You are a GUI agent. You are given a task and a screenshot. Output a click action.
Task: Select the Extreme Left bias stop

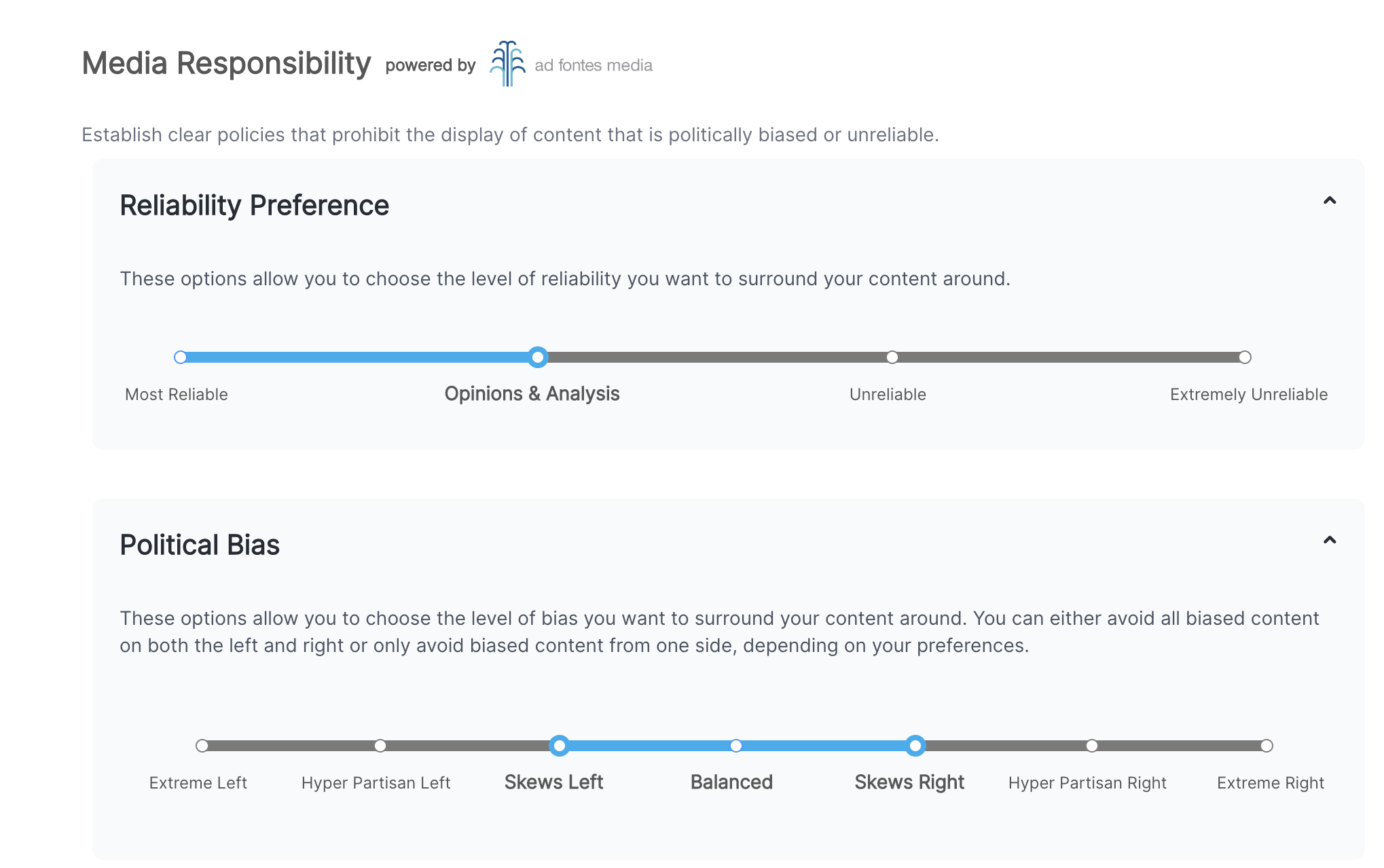point(202,746)
